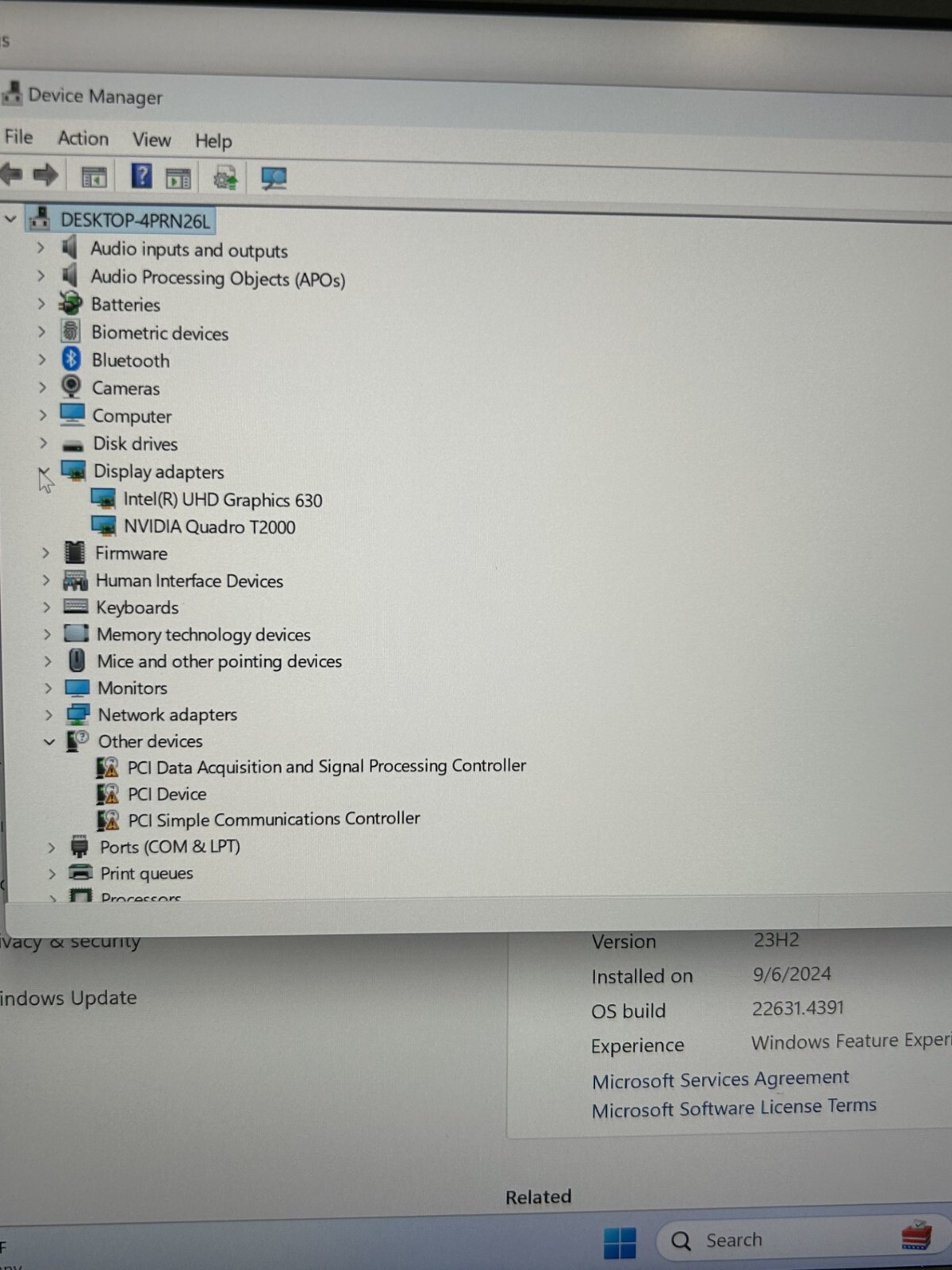Image resolution: width=952 pixels, height=1270 pixels.
Task: Select DESKTOP-4PRN26L computer name
Action: click(136, 221)
